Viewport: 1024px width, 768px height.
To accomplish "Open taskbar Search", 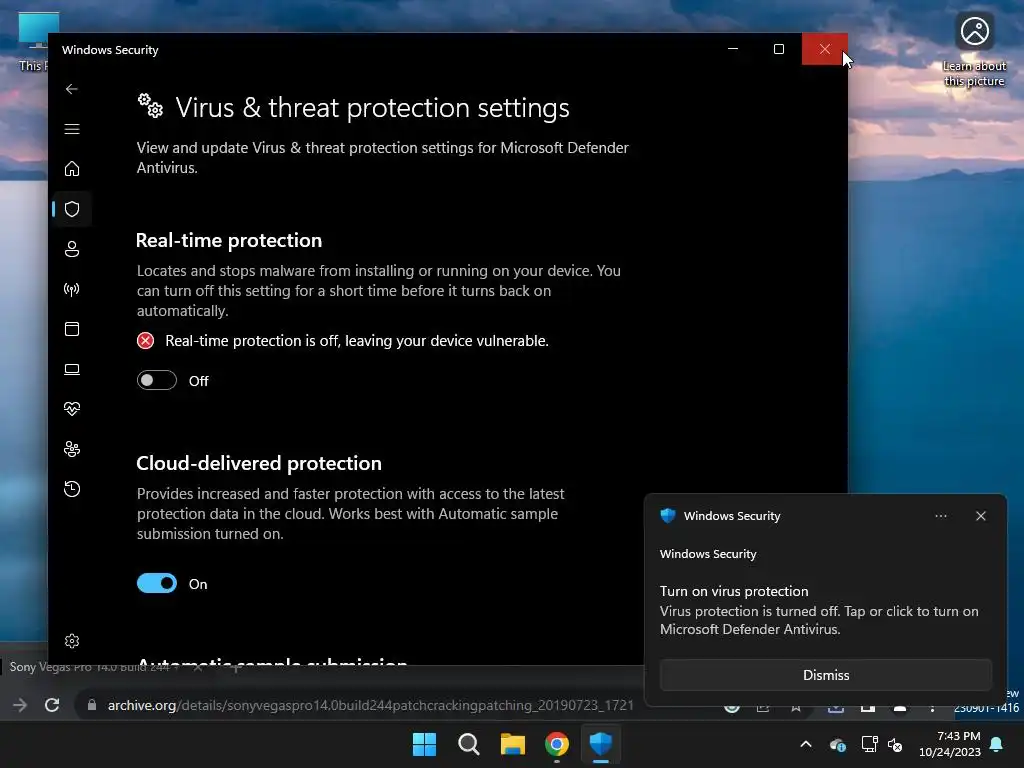I will (x=468, y=744).
